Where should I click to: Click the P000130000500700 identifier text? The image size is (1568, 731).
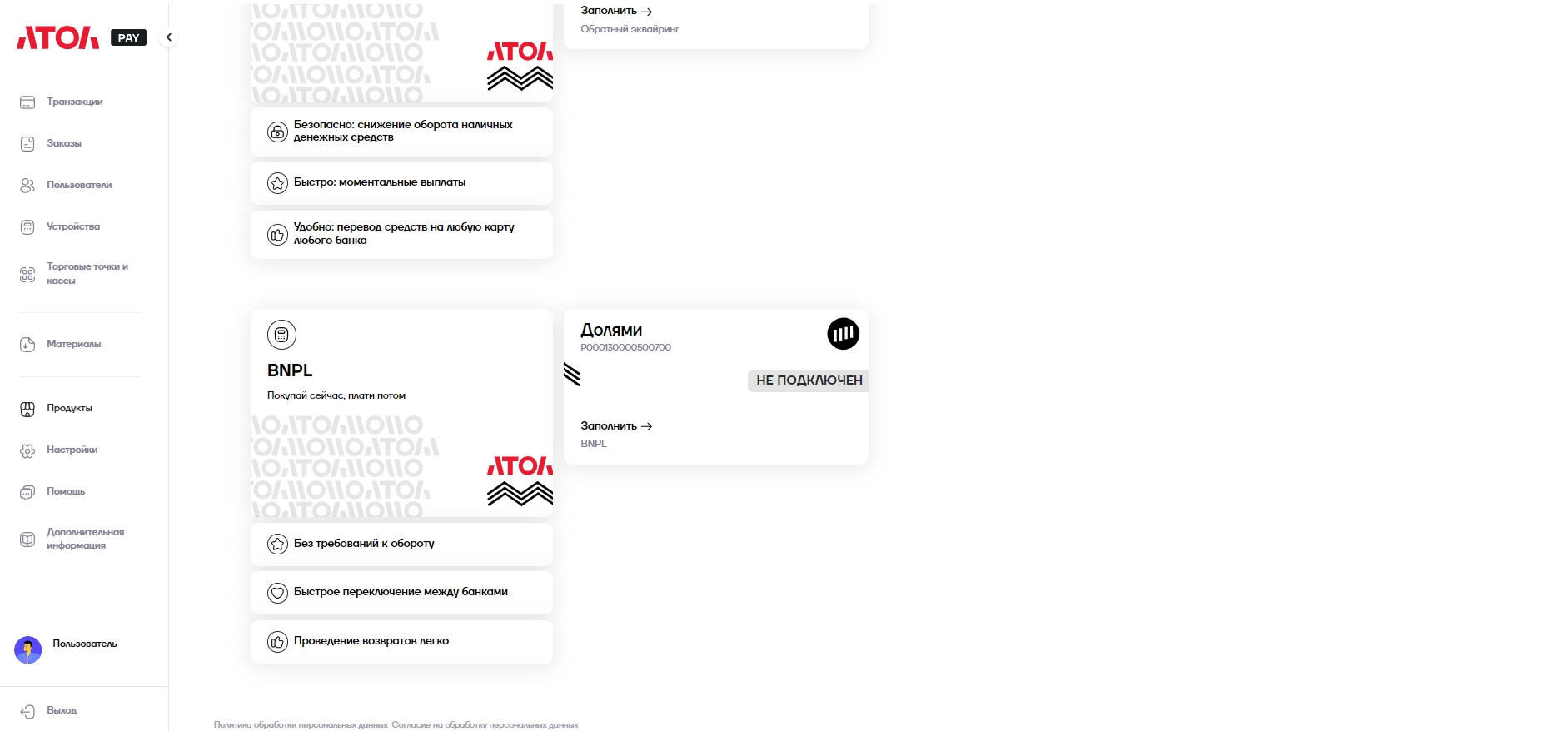click(x=625, y=347)
